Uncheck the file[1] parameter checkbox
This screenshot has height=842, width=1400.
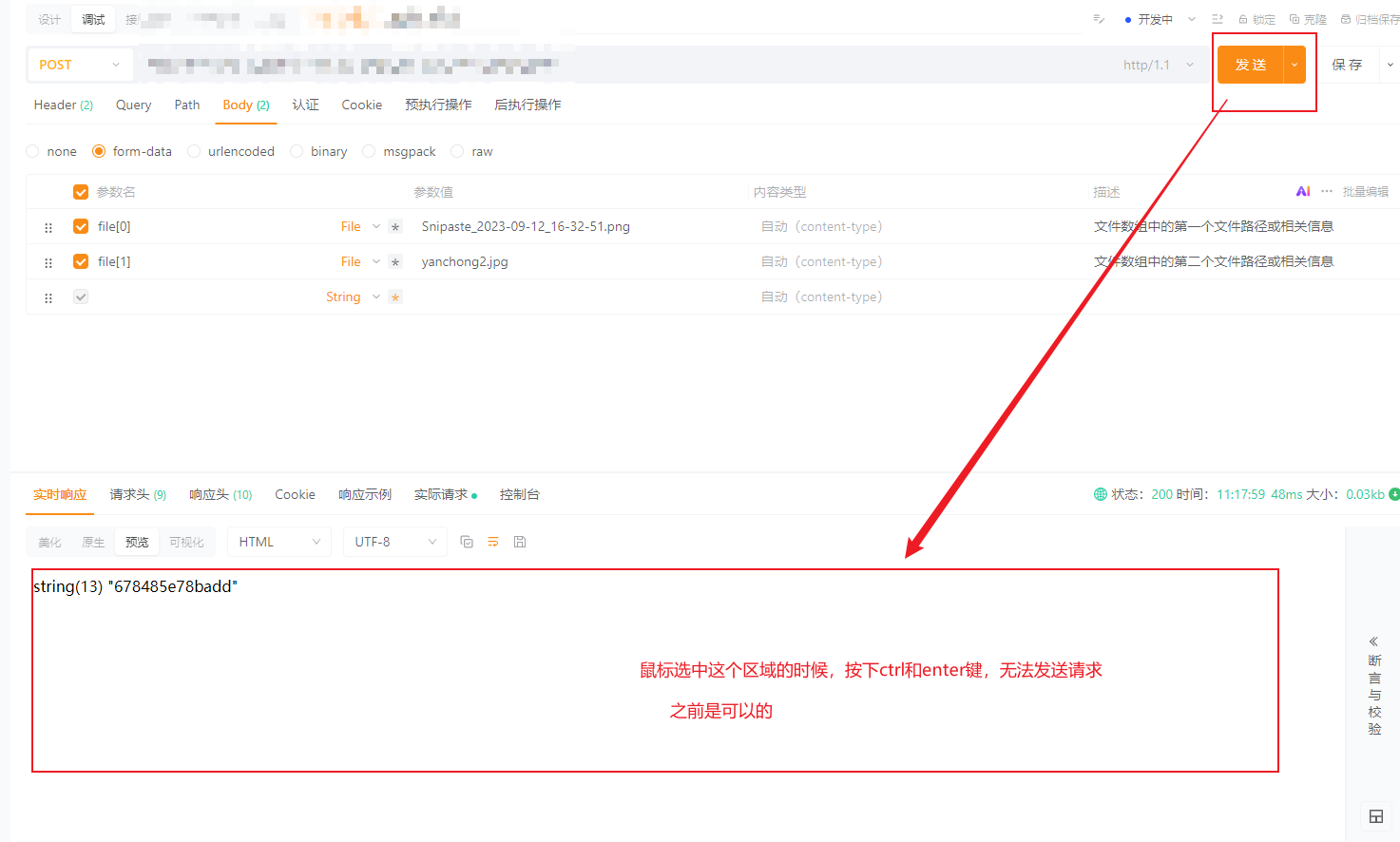(81, 261)
